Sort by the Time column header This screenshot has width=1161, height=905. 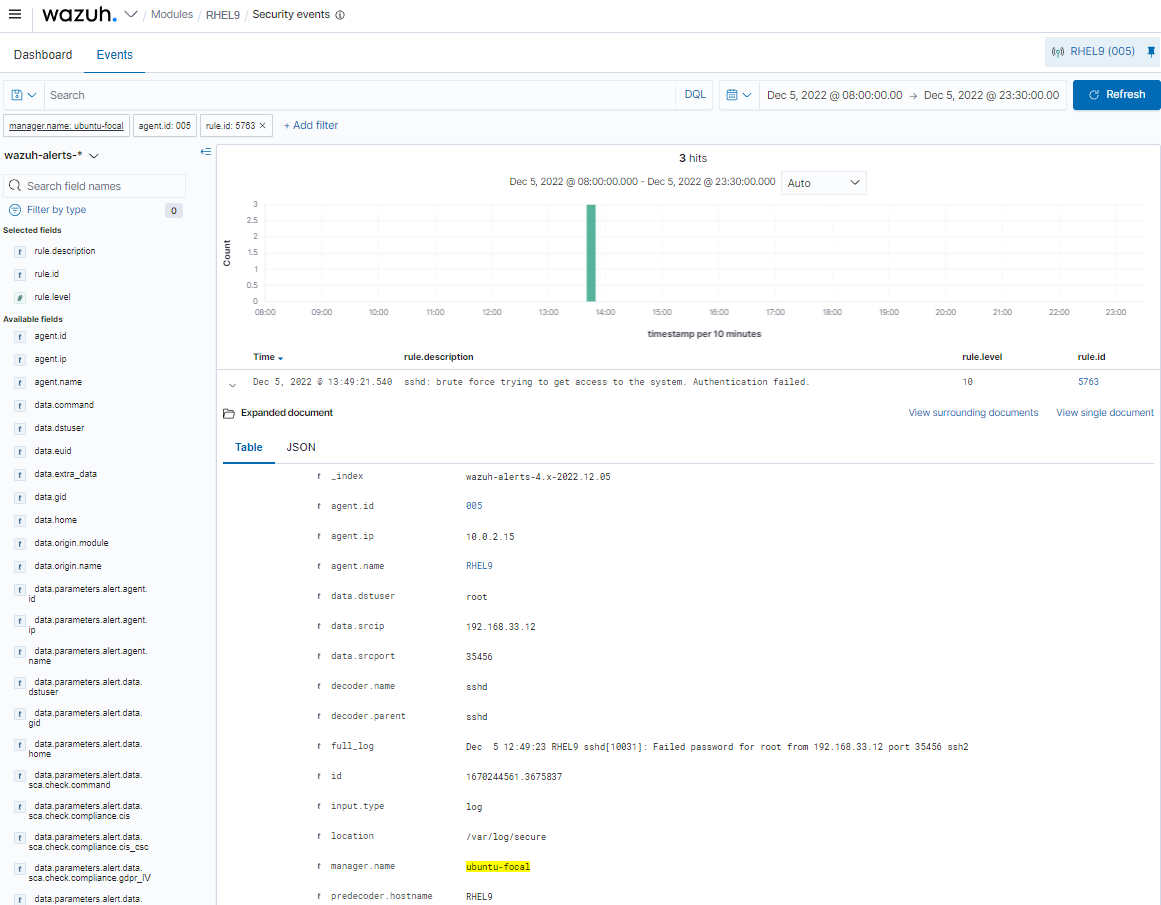pyautogui.click(x=267, y=357)
